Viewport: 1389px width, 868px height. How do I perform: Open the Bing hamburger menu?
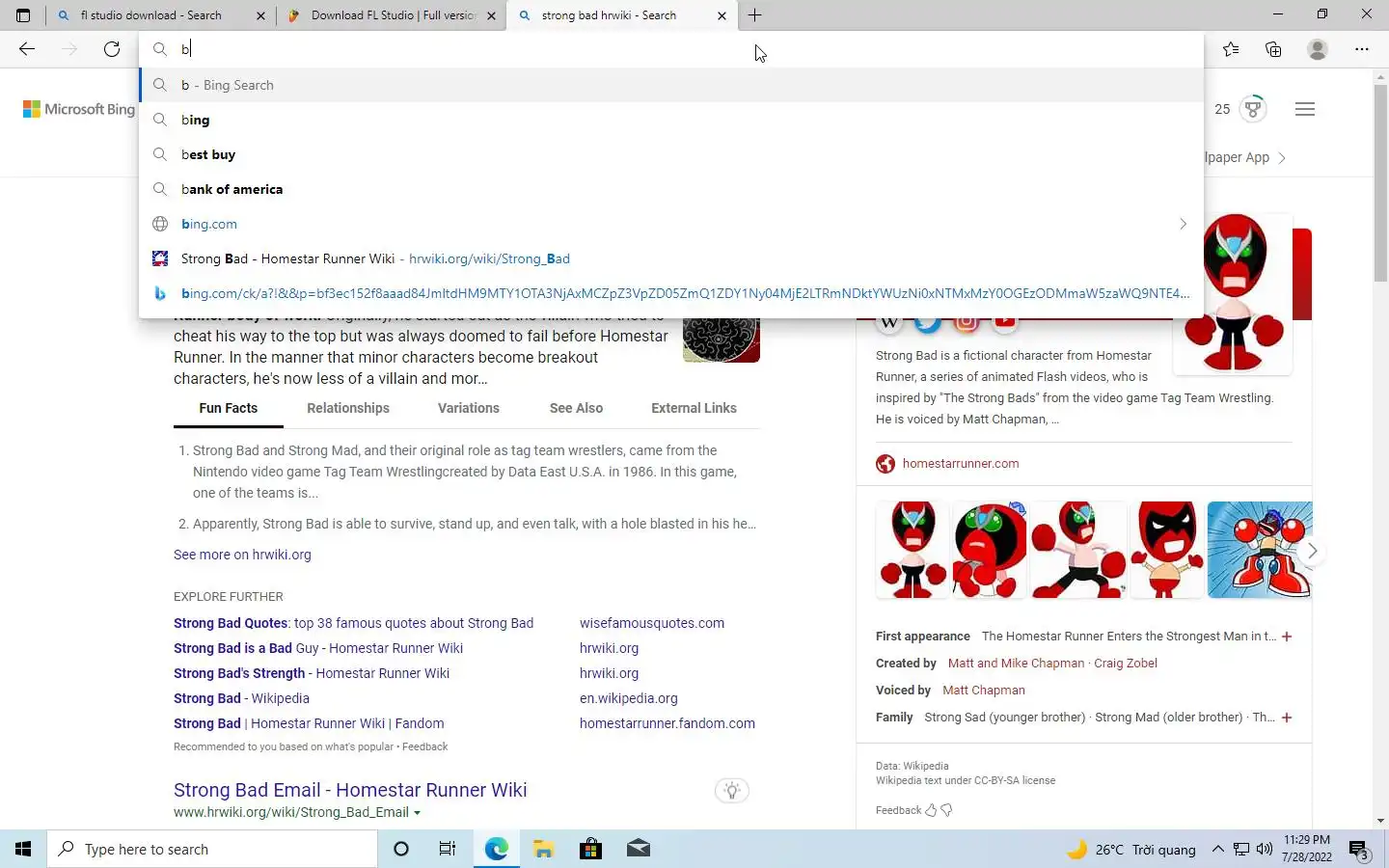(x=1305, y=109)
